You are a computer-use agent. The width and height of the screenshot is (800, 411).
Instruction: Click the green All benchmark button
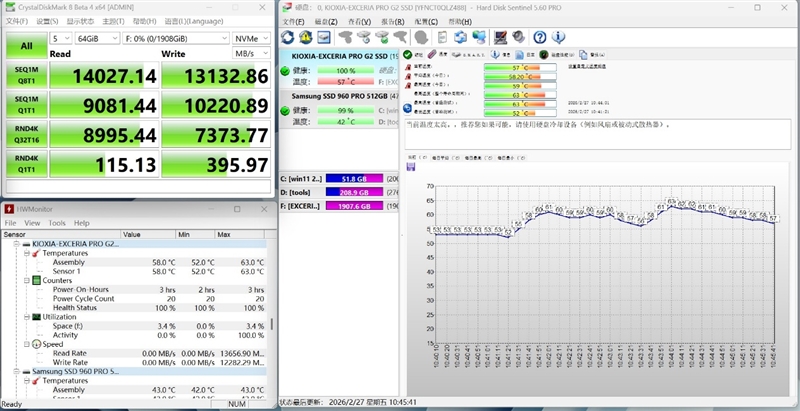[x=27, y=46]
